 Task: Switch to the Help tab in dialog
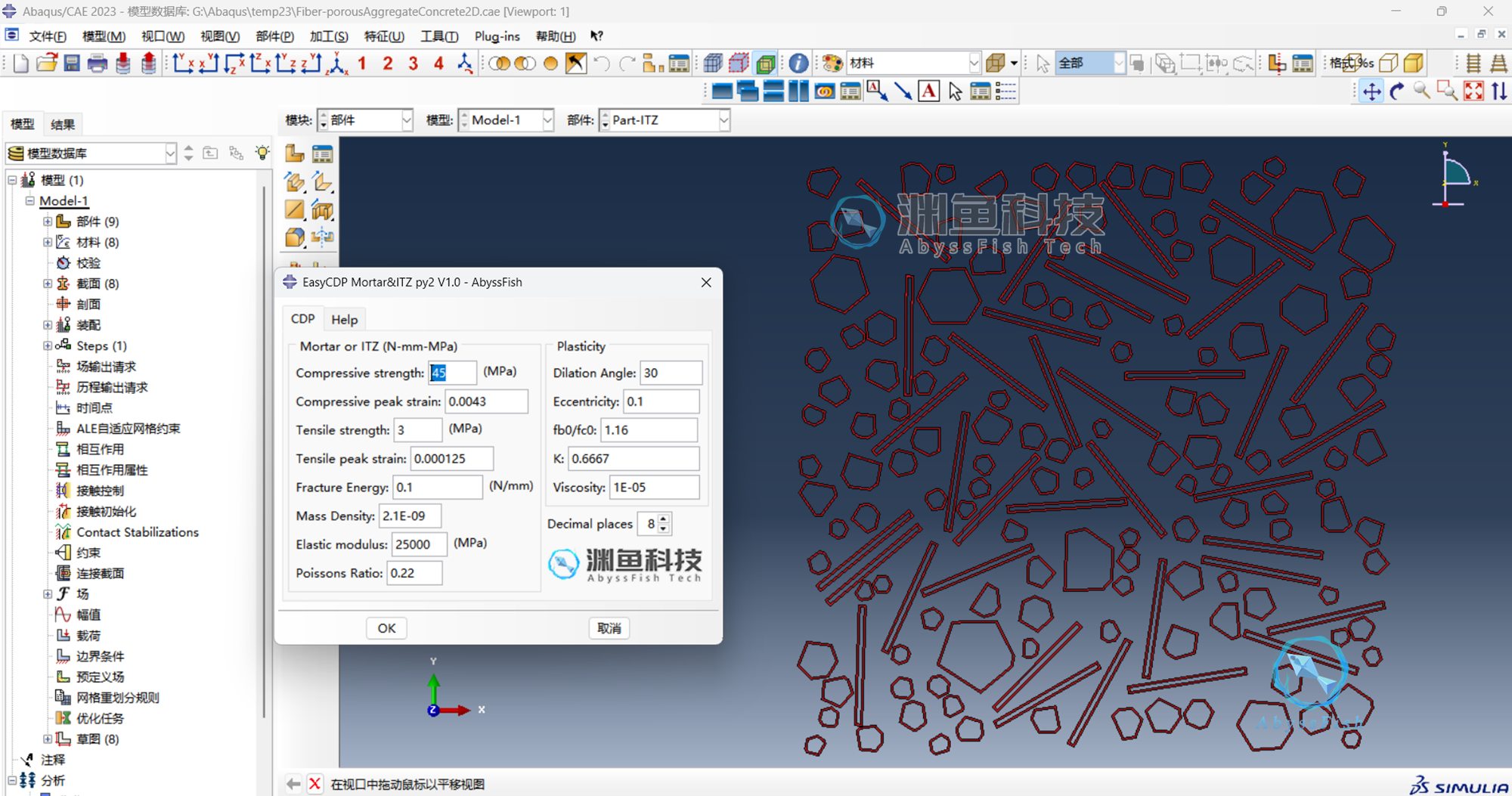[x=344, y=320]
